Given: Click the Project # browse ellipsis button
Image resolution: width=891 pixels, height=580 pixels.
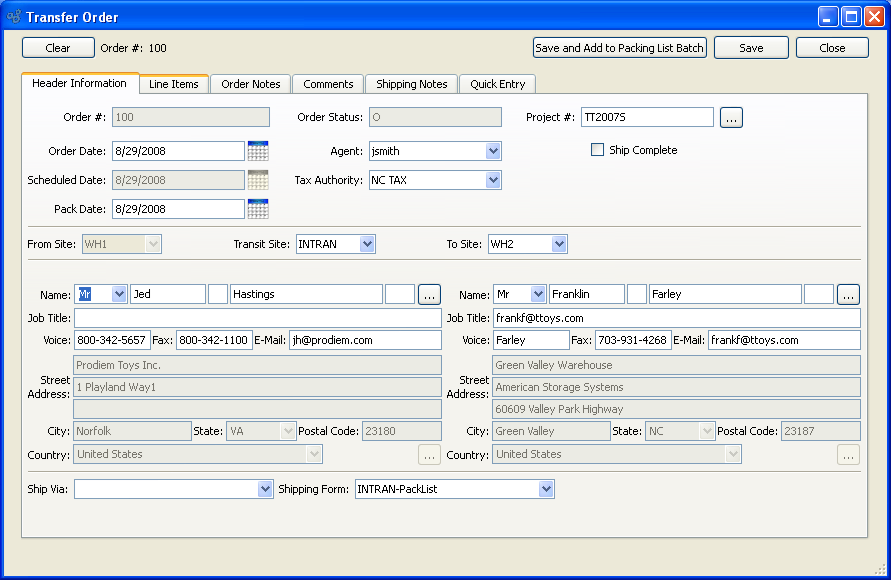Looking at the screenshot, I should [731, 118].
